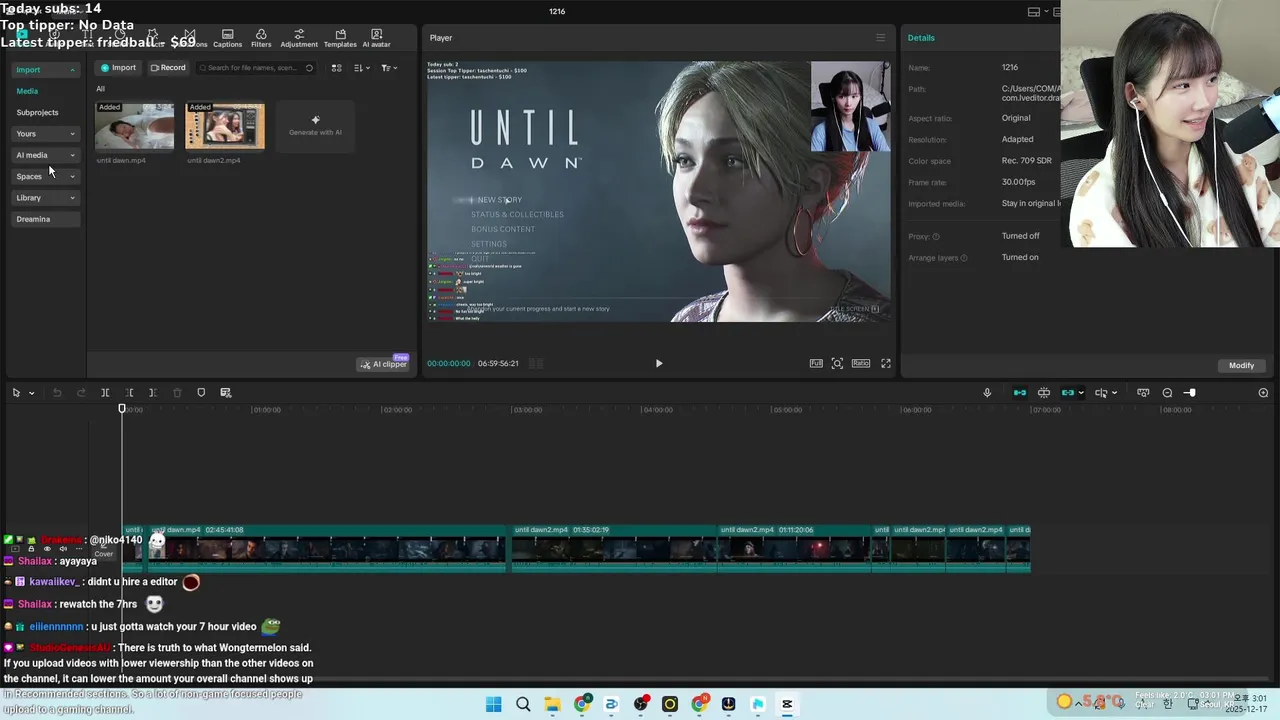Open the sort order dropdown
The height and width of the screenshot is (720, 1280).
(361, 68)
